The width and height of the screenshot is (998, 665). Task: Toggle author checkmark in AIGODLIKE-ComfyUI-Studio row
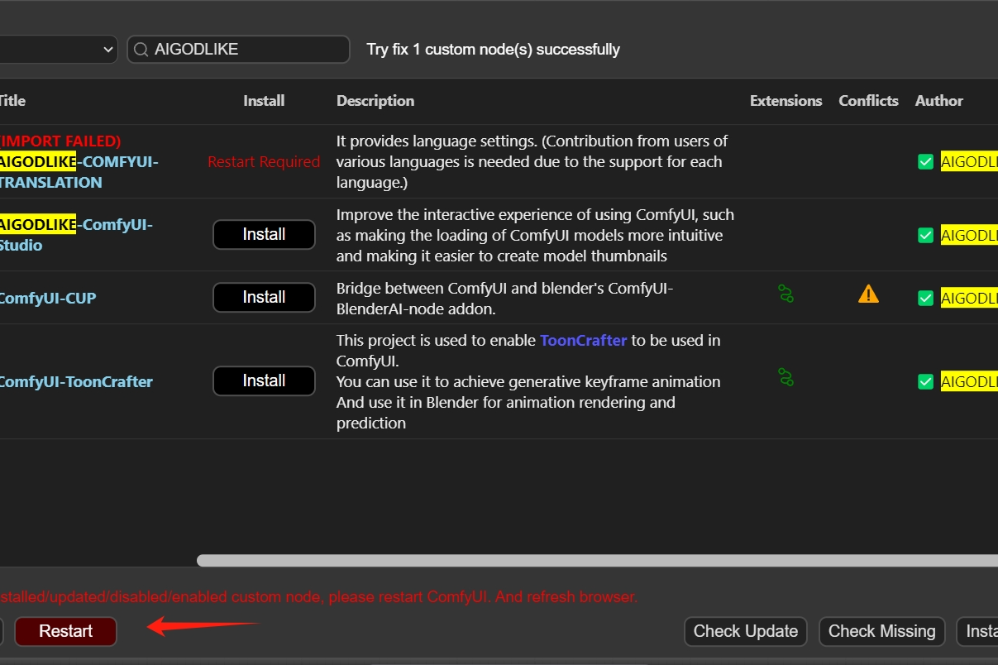pos(925,235)
